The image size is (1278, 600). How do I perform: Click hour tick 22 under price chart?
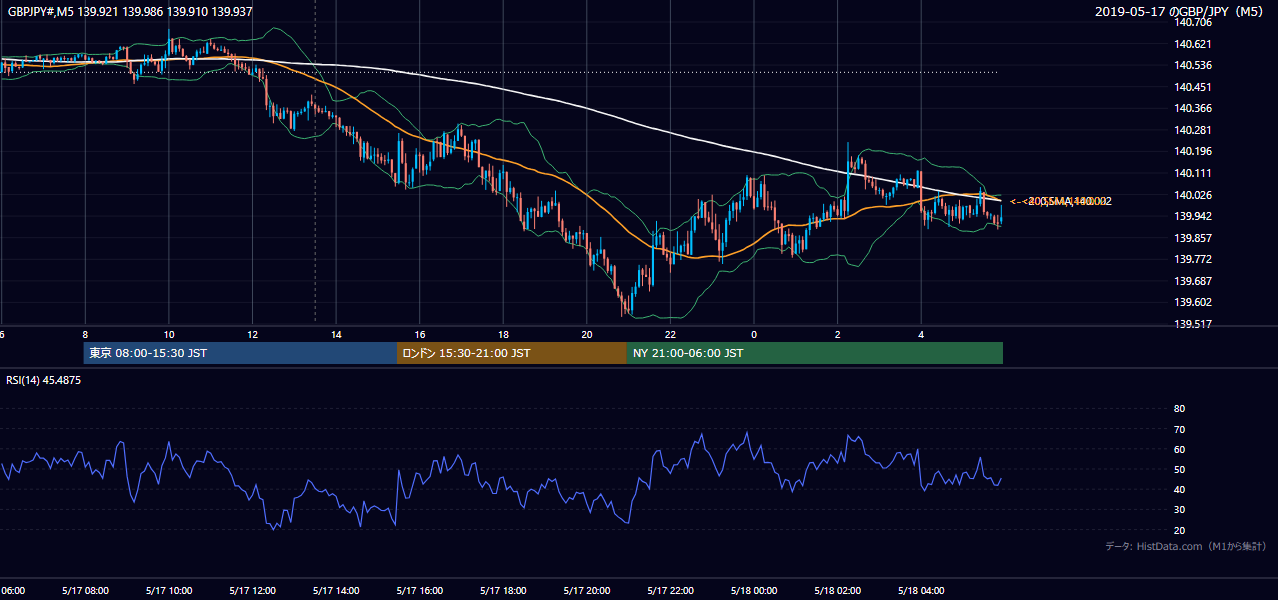(670, 334)
